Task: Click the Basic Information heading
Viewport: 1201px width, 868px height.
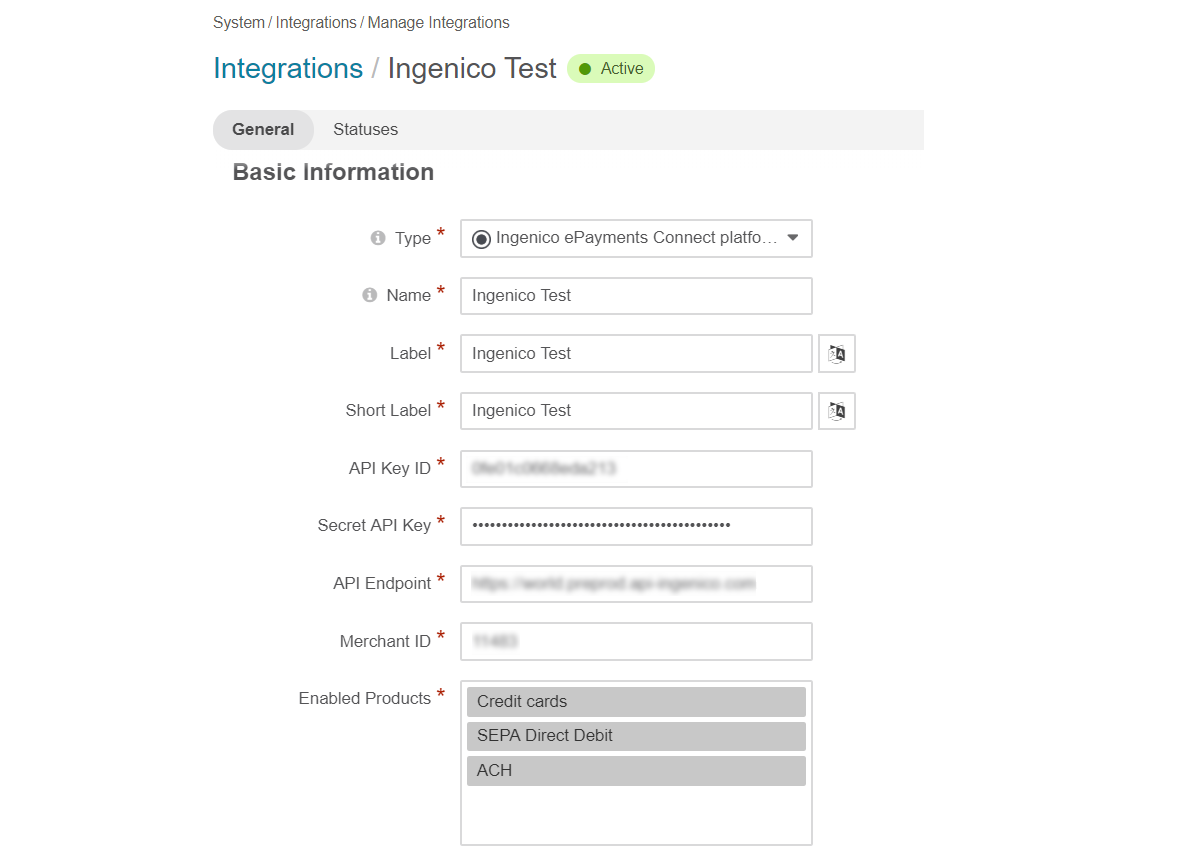Action: click(x=333, y=172)
